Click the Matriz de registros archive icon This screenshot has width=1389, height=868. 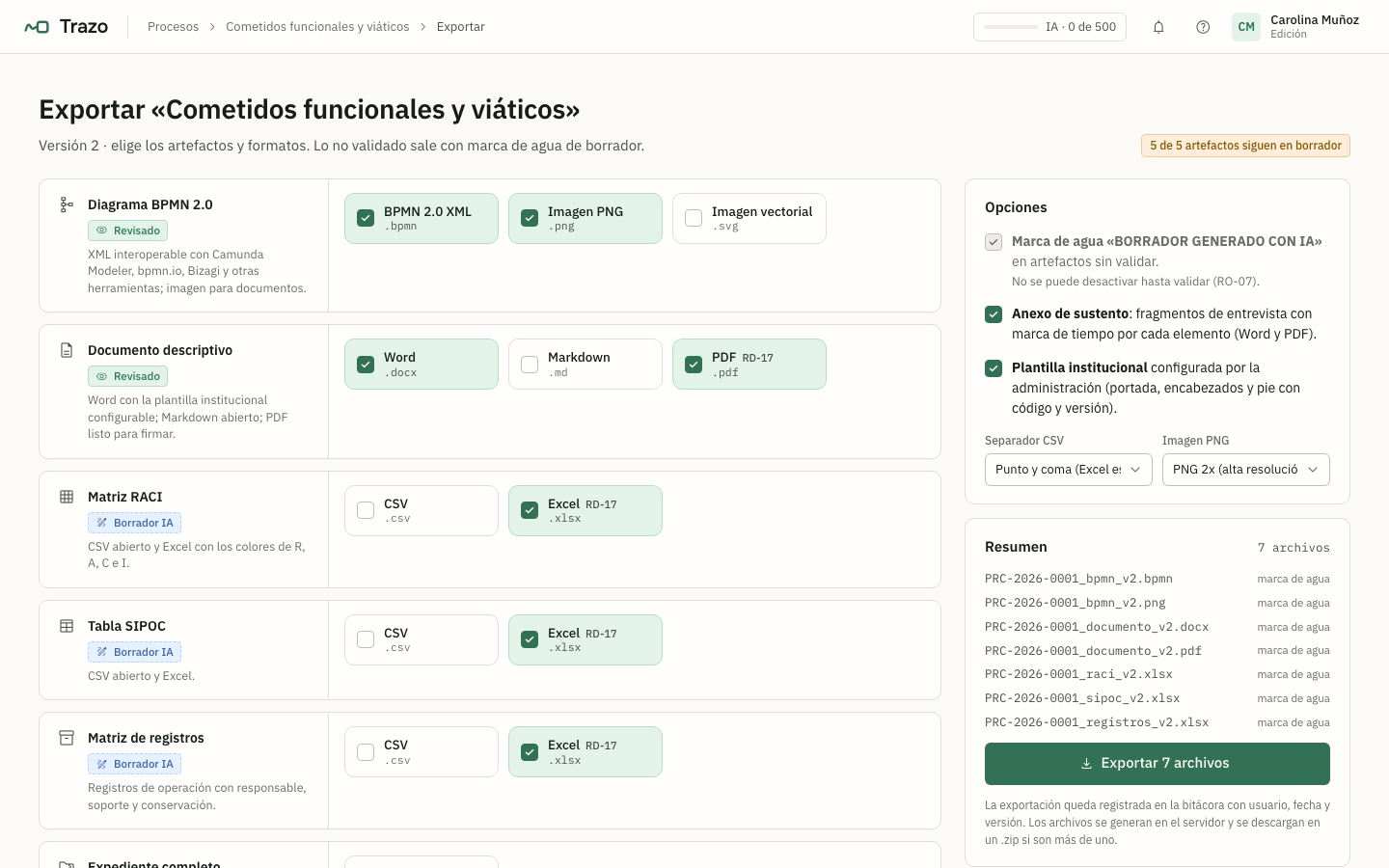tap(67, 738)
